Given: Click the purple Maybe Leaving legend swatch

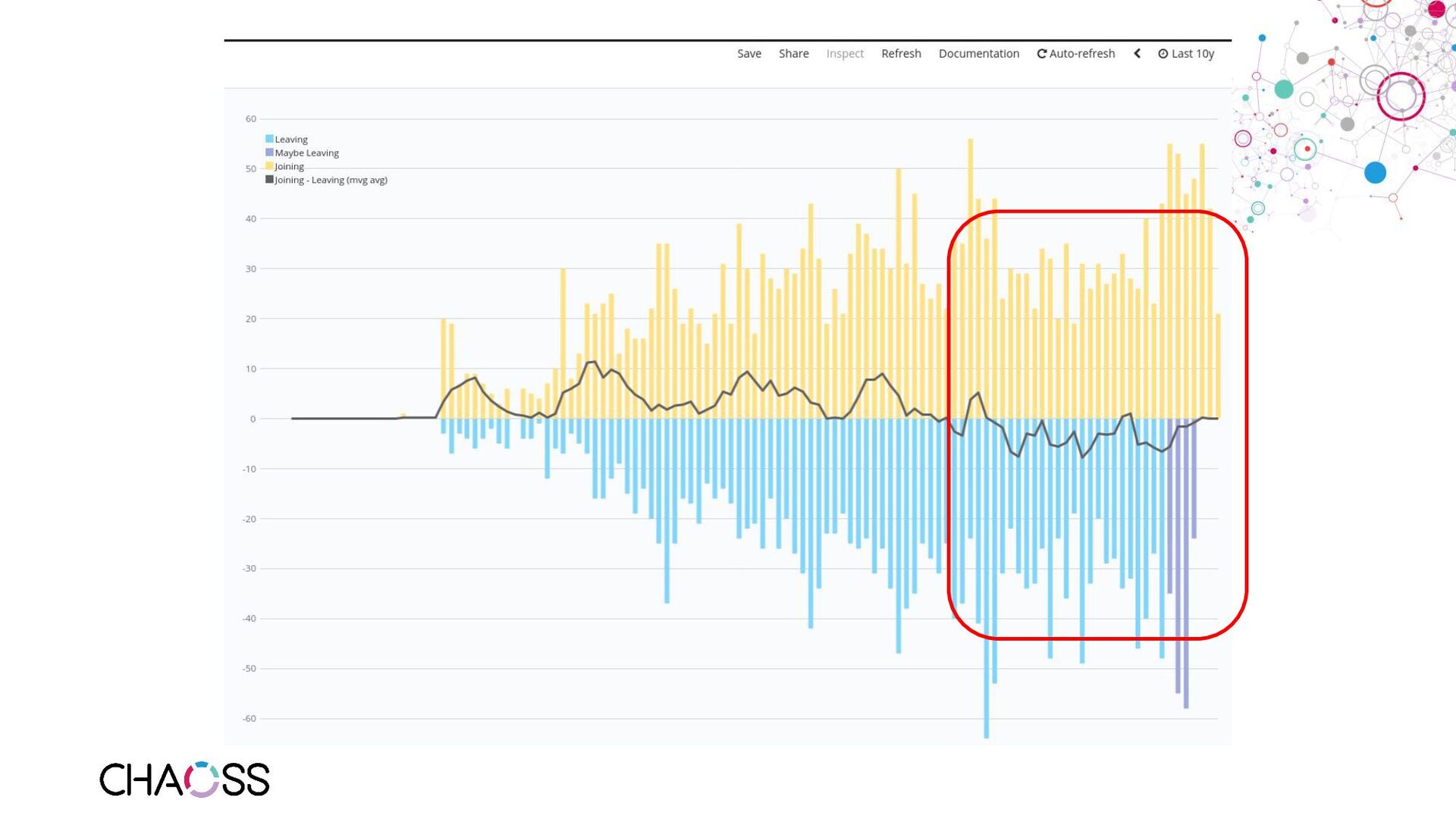Looking at the screenshot, I should click(x=269, y=152).
